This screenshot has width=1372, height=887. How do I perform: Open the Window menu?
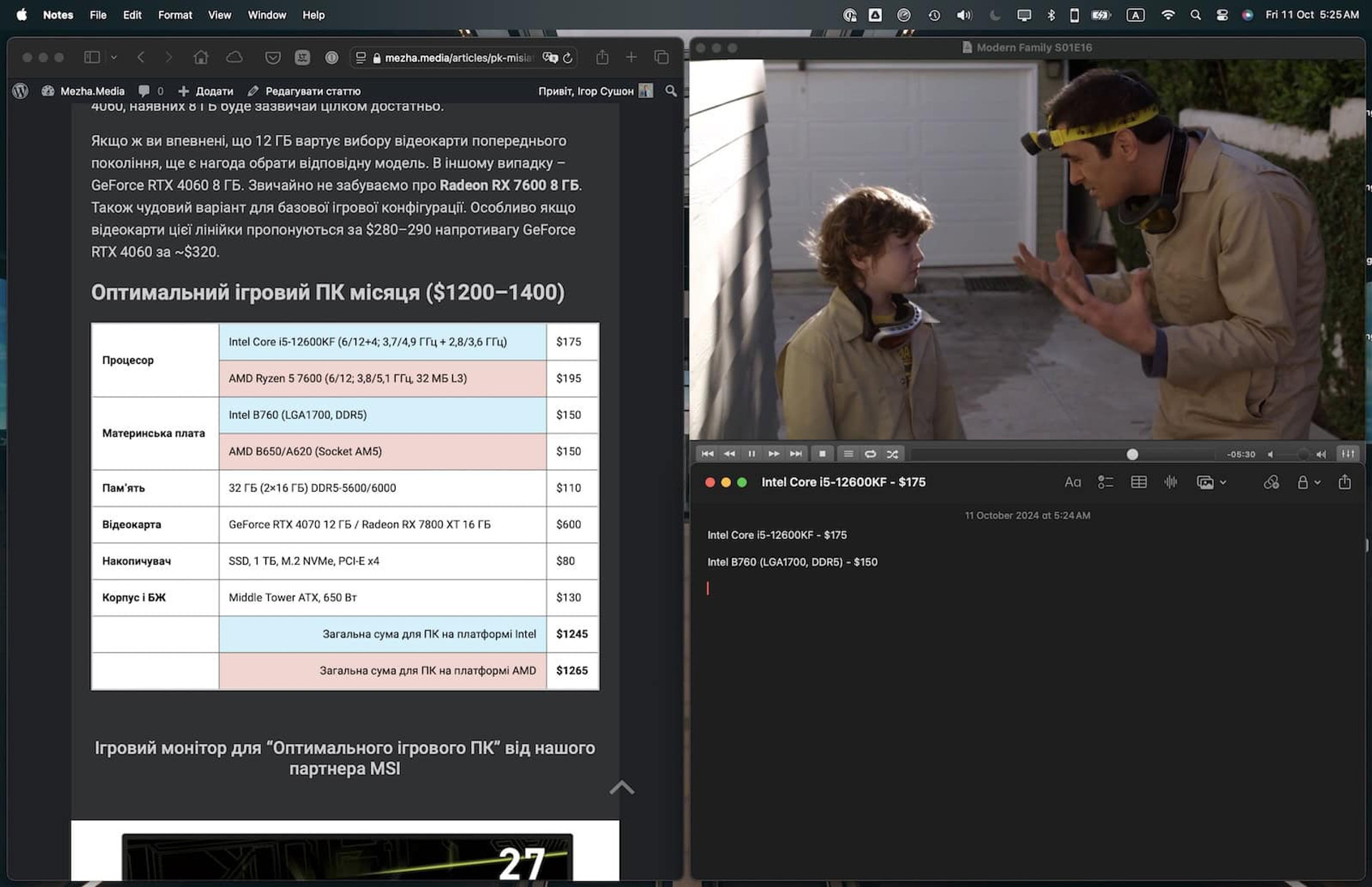click(267, 14)
